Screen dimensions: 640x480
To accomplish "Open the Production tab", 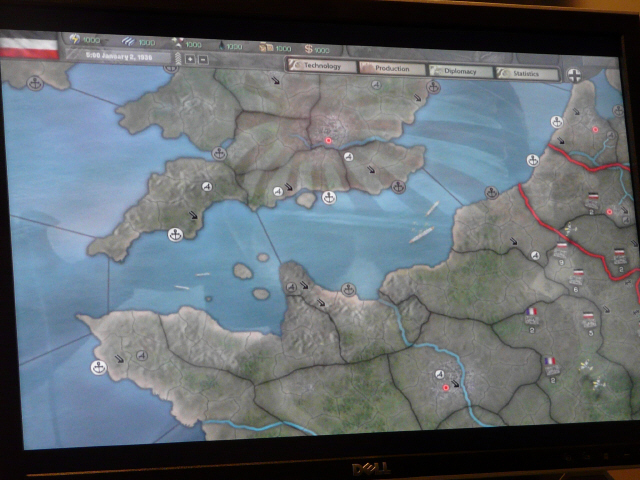I will click(391, 68).
